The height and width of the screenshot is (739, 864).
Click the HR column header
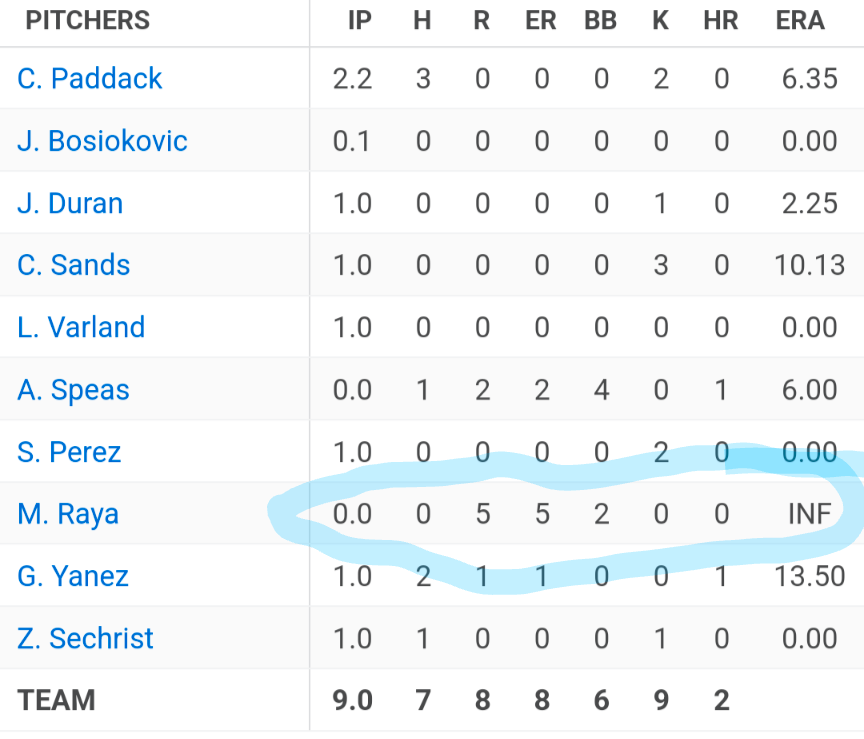[x=721, y=20]
